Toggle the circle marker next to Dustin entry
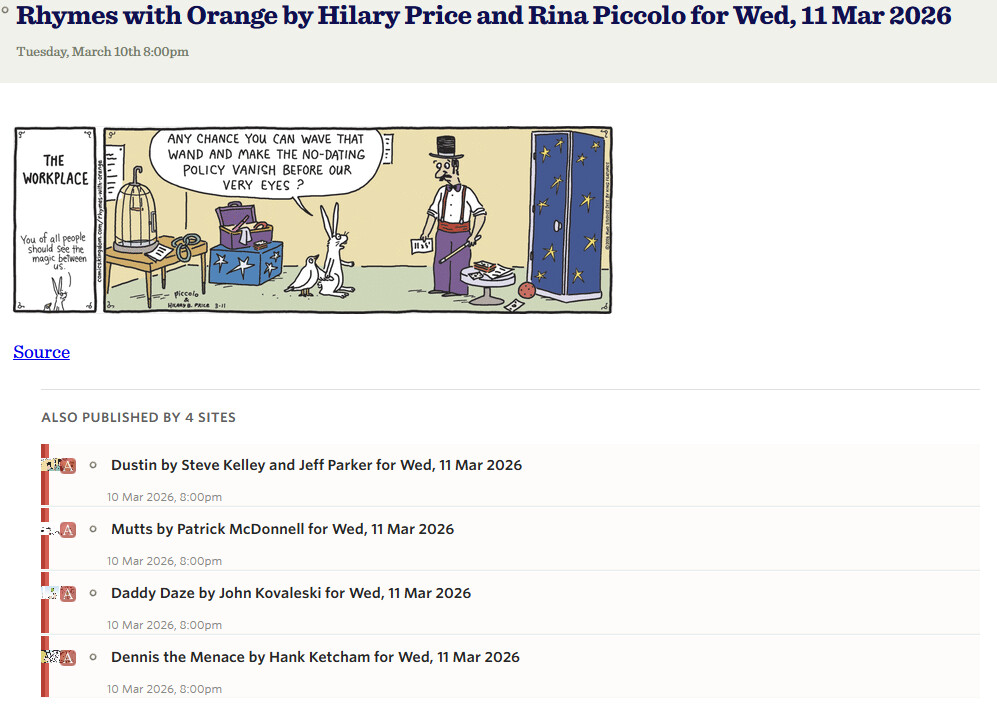This screenshot has height=726, width=997. [93, 465]
